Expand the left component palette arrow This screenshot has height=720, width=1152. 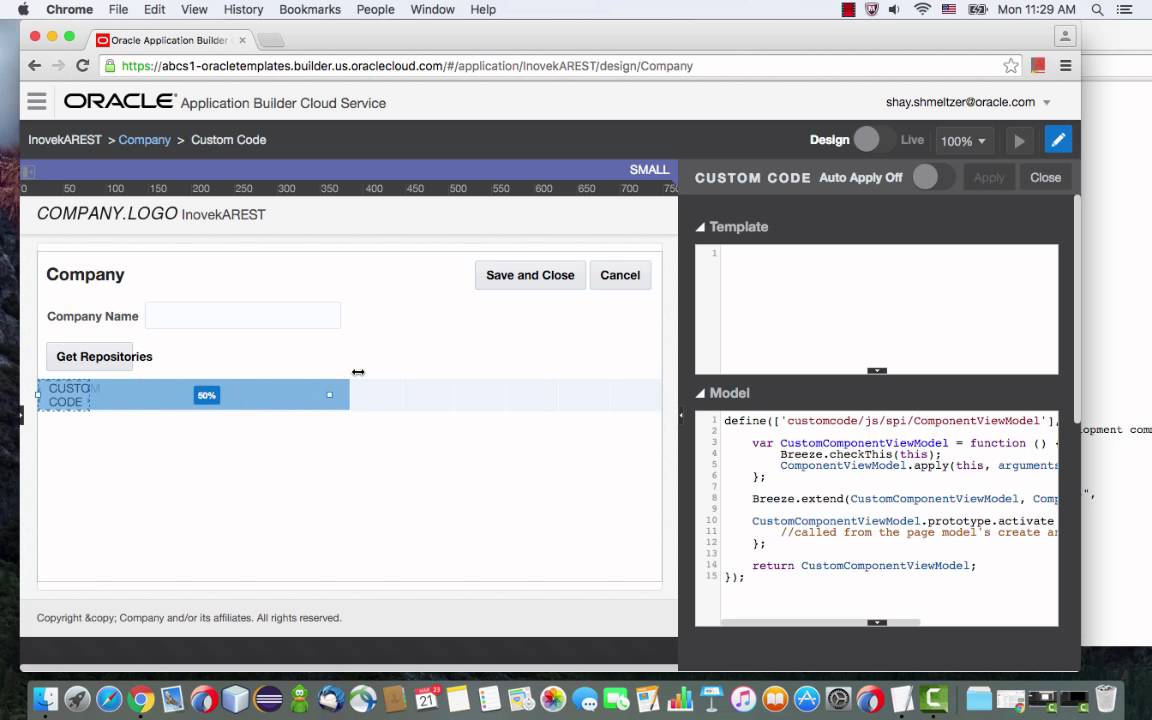(21, 415)
